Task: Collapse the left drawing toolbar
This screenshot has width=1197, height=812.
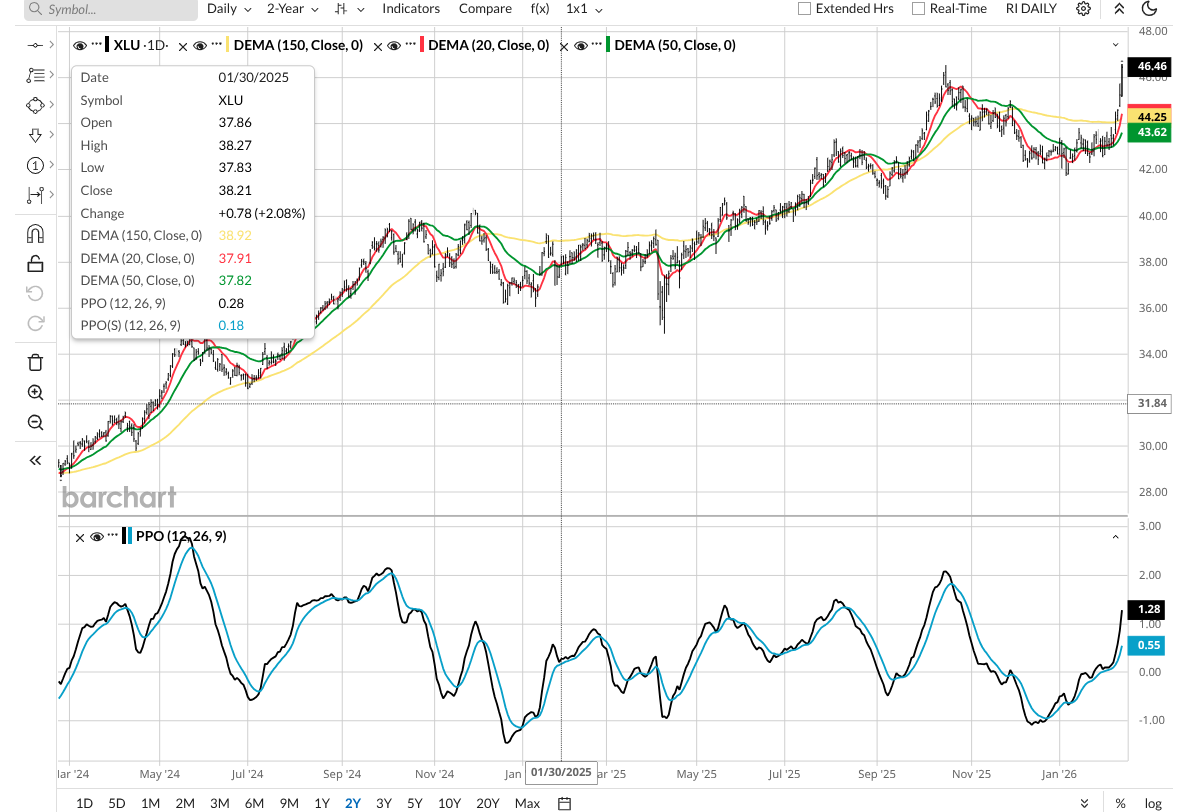Action: (x=35, y=460)
